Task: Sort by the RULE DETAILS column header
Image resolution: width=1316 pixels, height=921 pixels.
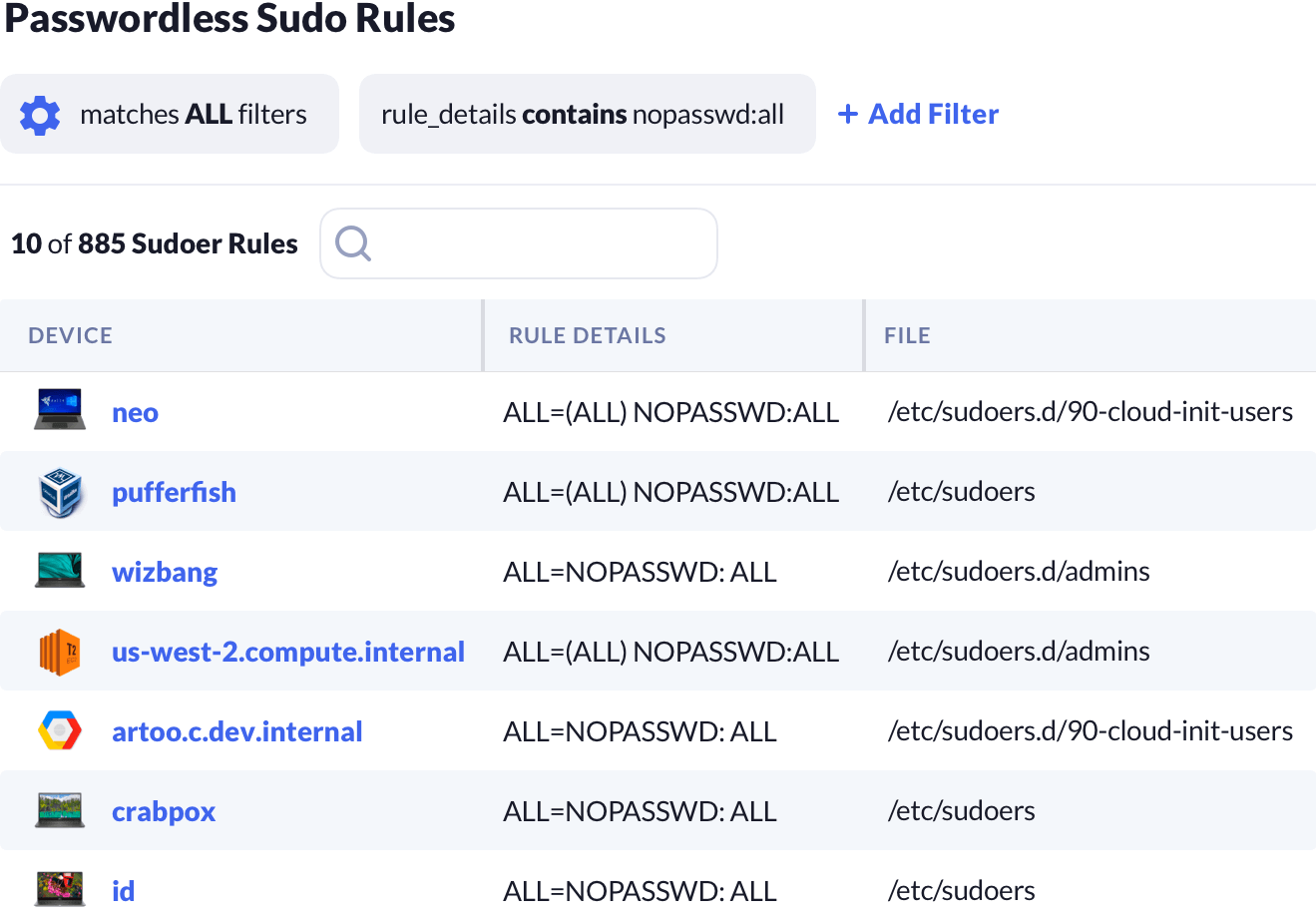Action: coord(587,336)
